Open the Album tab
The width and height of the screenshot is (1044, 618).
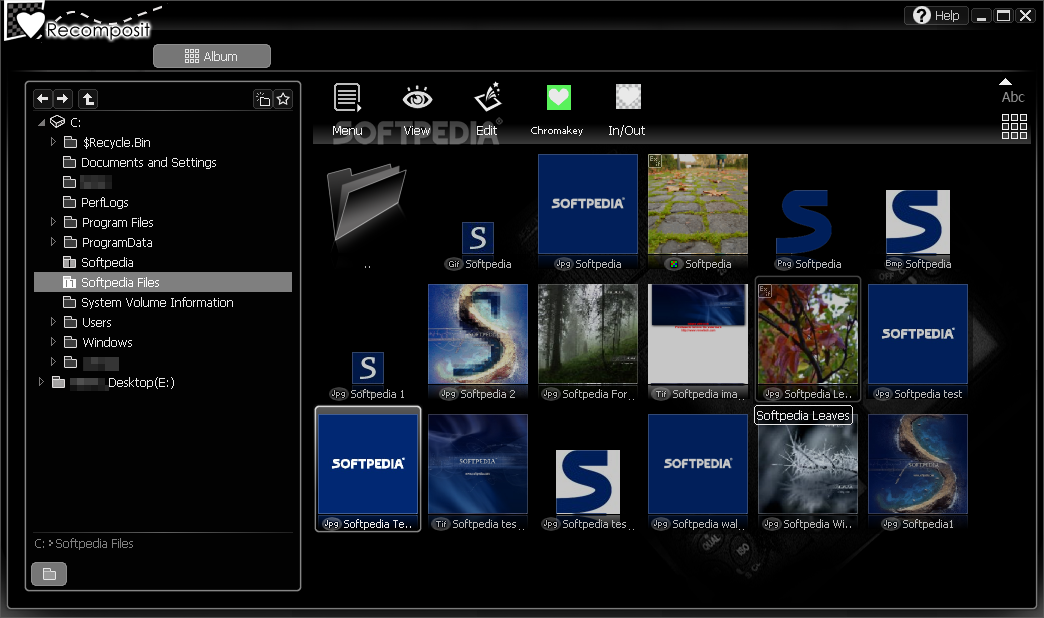pyautogui.click(x=212, y=57)
